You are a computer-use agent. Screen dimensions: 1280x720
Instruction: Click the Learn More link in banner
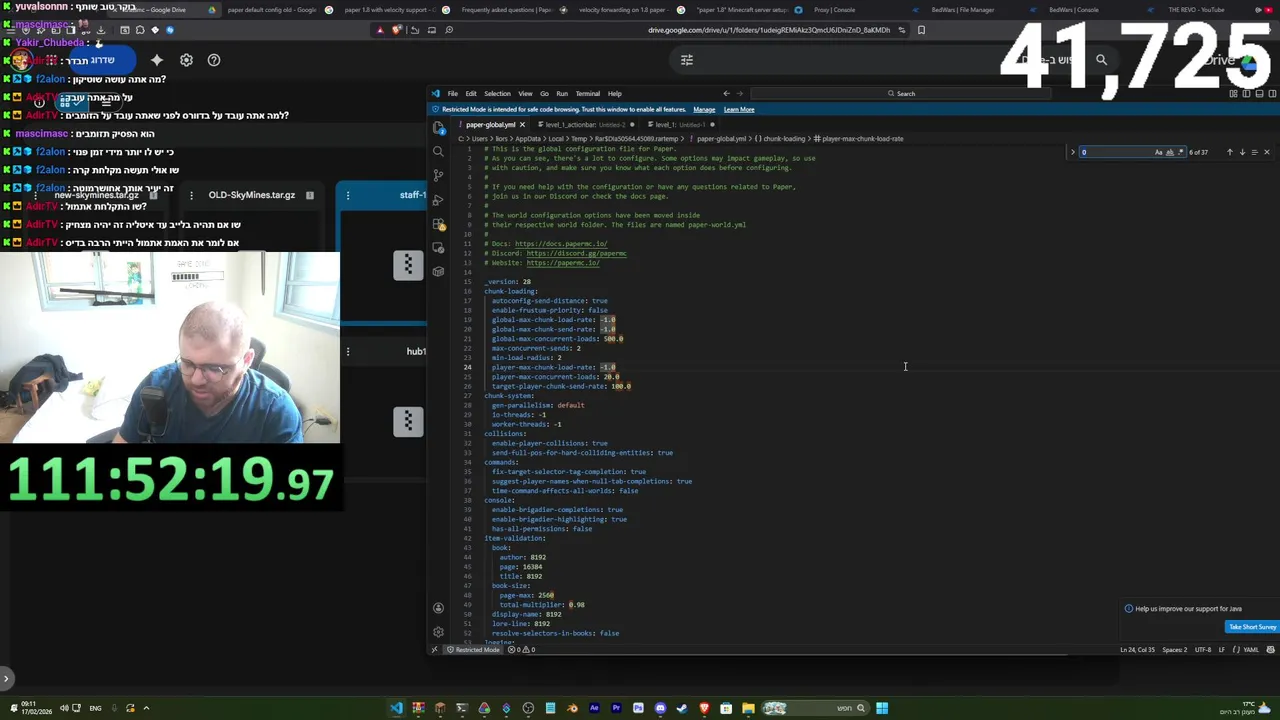tap(739, 110)
